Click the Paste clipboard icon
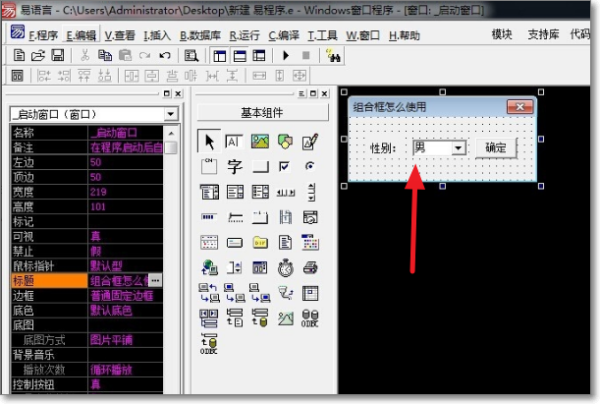600x404 pixels. (x=125, y=56)
